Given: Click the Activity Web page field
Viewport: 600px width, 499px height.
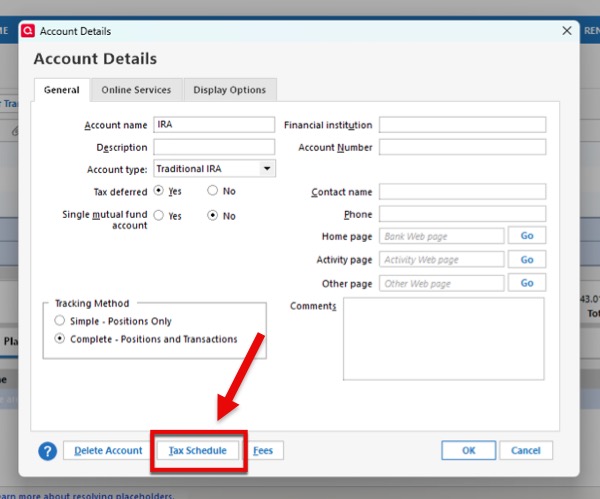Looking at the screenshot, I should [442, 259].
